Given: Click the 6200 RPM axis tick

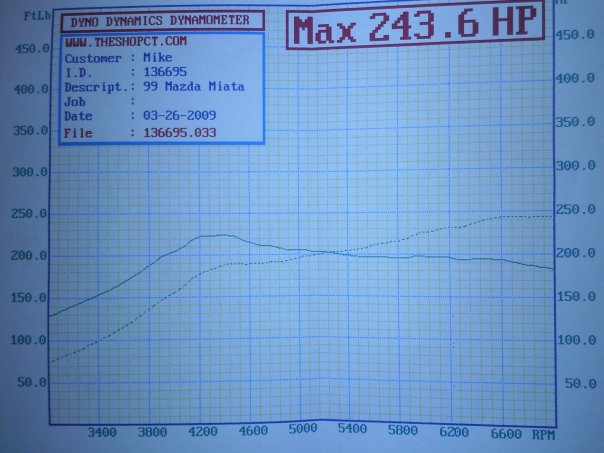Looking at the screenshot, I should point(454,432).
